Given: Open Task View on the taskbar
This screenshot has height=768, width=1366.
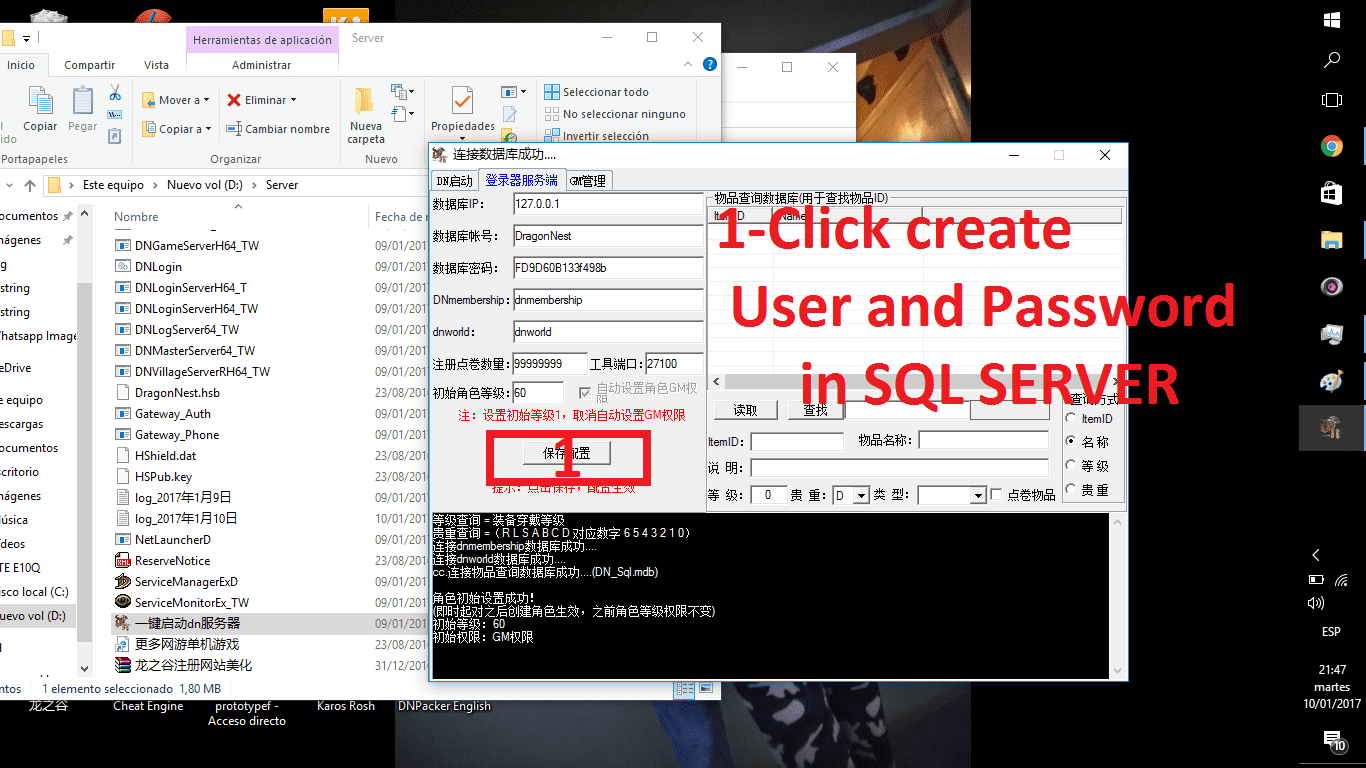Looking at the screenshot, I should pyautogui.click(x=1332, y=100).
